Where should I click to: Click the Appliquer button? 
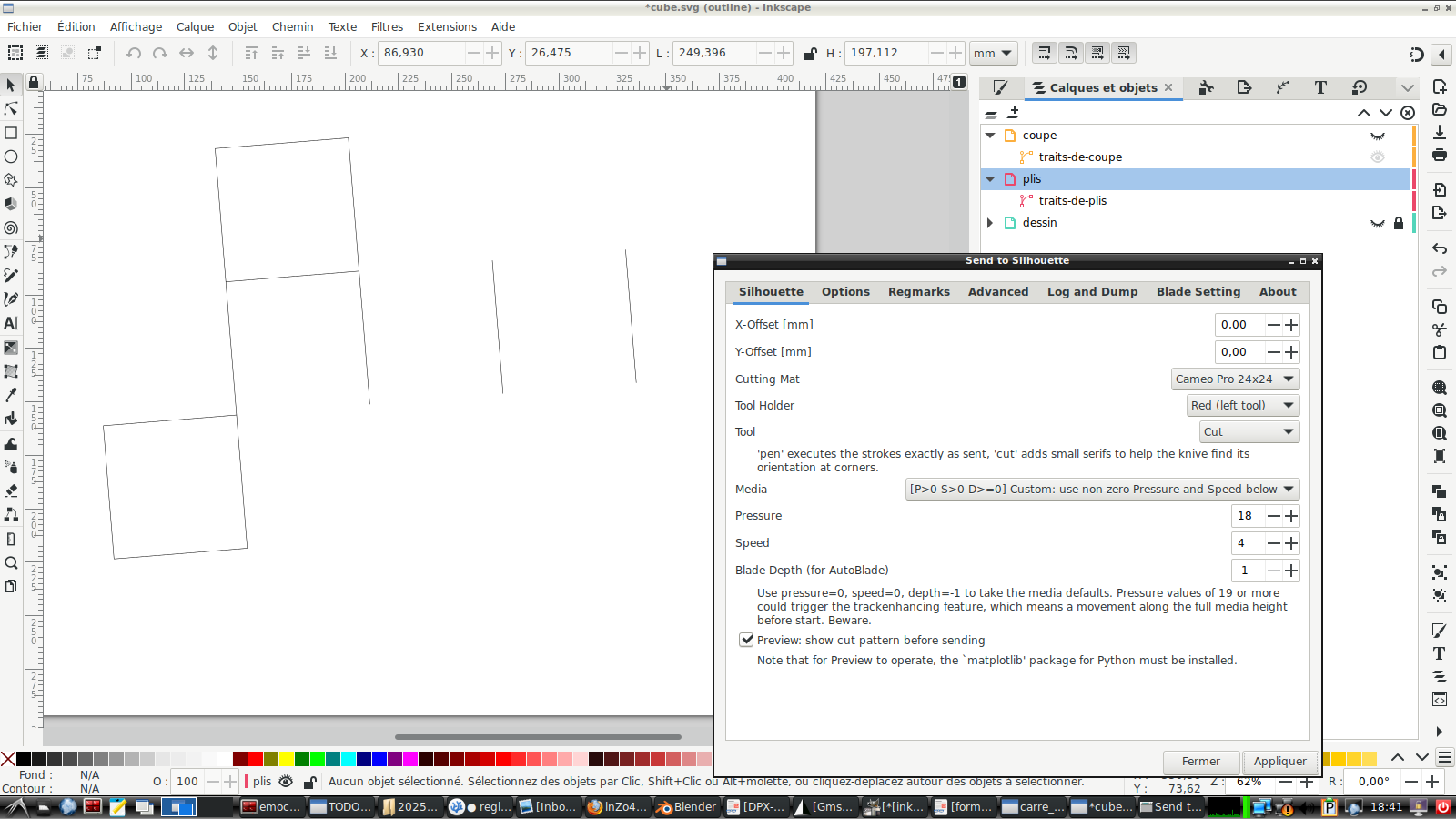click(x=1279, y=762)
